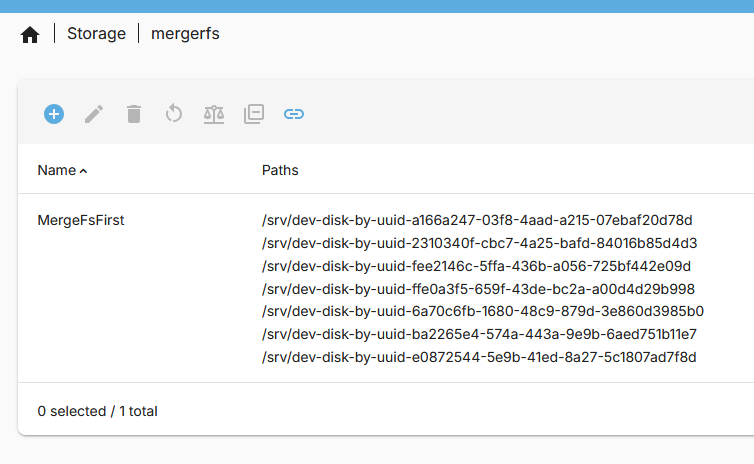Click the path ending in 725bf442e09d
The image size is (754, 464).
[x=476, y=266]
